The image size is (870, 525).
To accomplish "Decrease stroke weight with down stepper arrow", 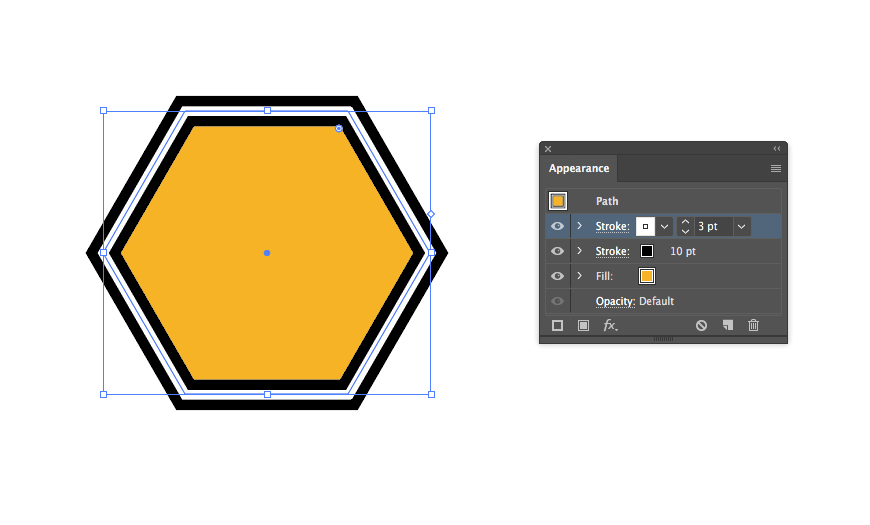I will pyautogui.click(x=685, y=231).
